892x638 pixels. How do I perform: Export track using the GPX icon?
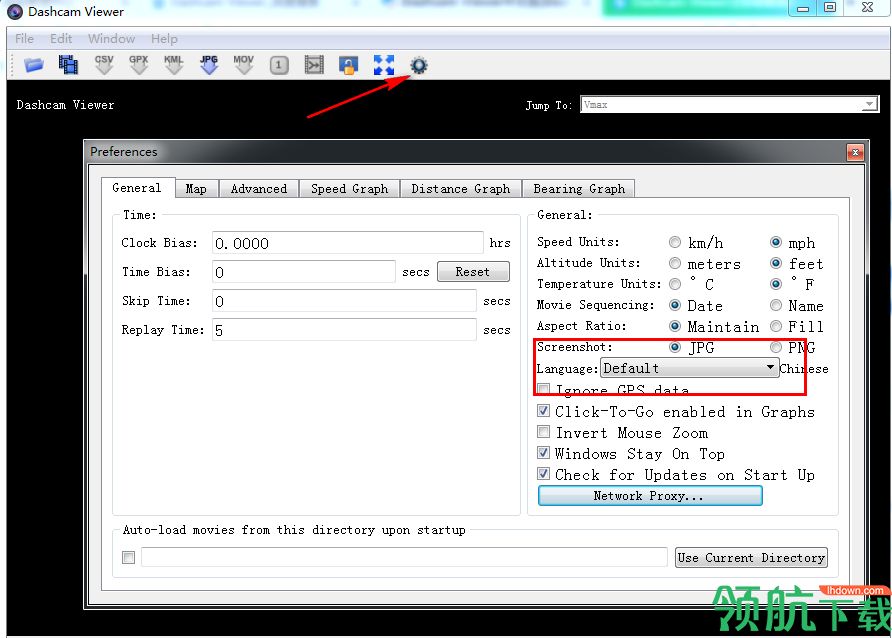pyautogui.click(x=138, y=65)
